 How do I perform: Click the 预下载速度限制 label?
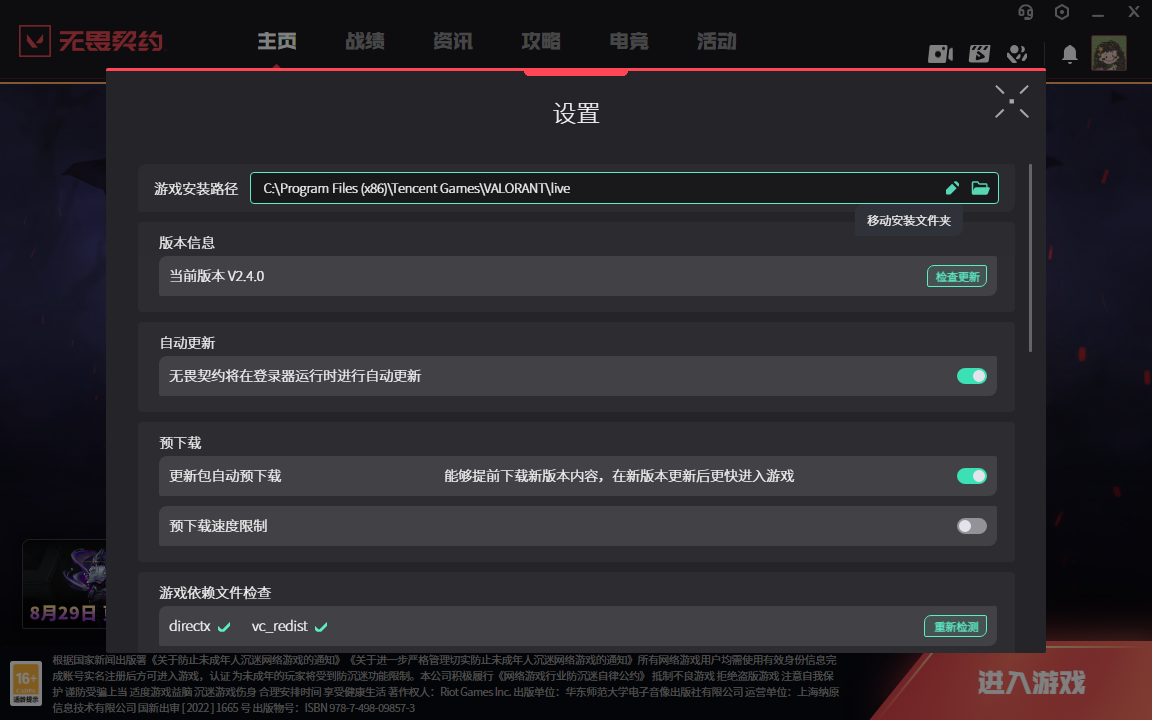pyautogui.click(x=218, y=526)
